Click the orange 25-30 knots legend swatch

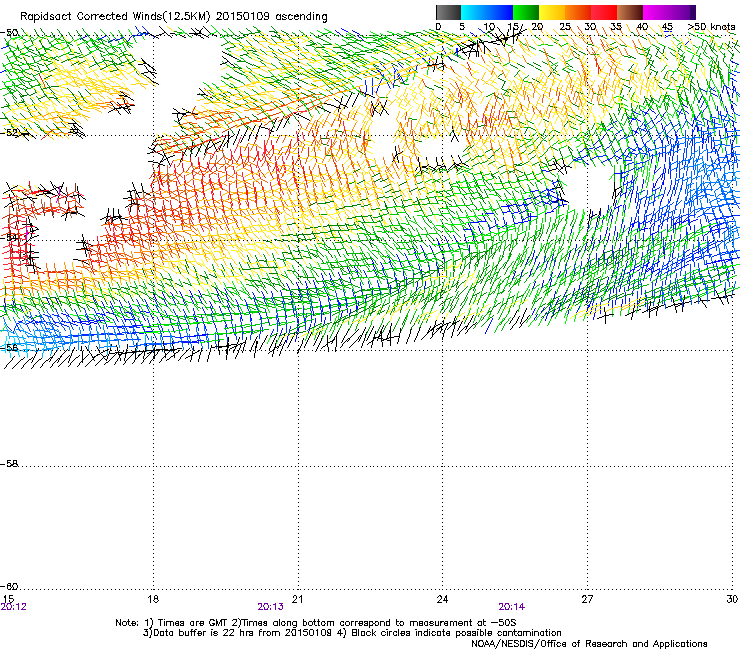point(578,12)
